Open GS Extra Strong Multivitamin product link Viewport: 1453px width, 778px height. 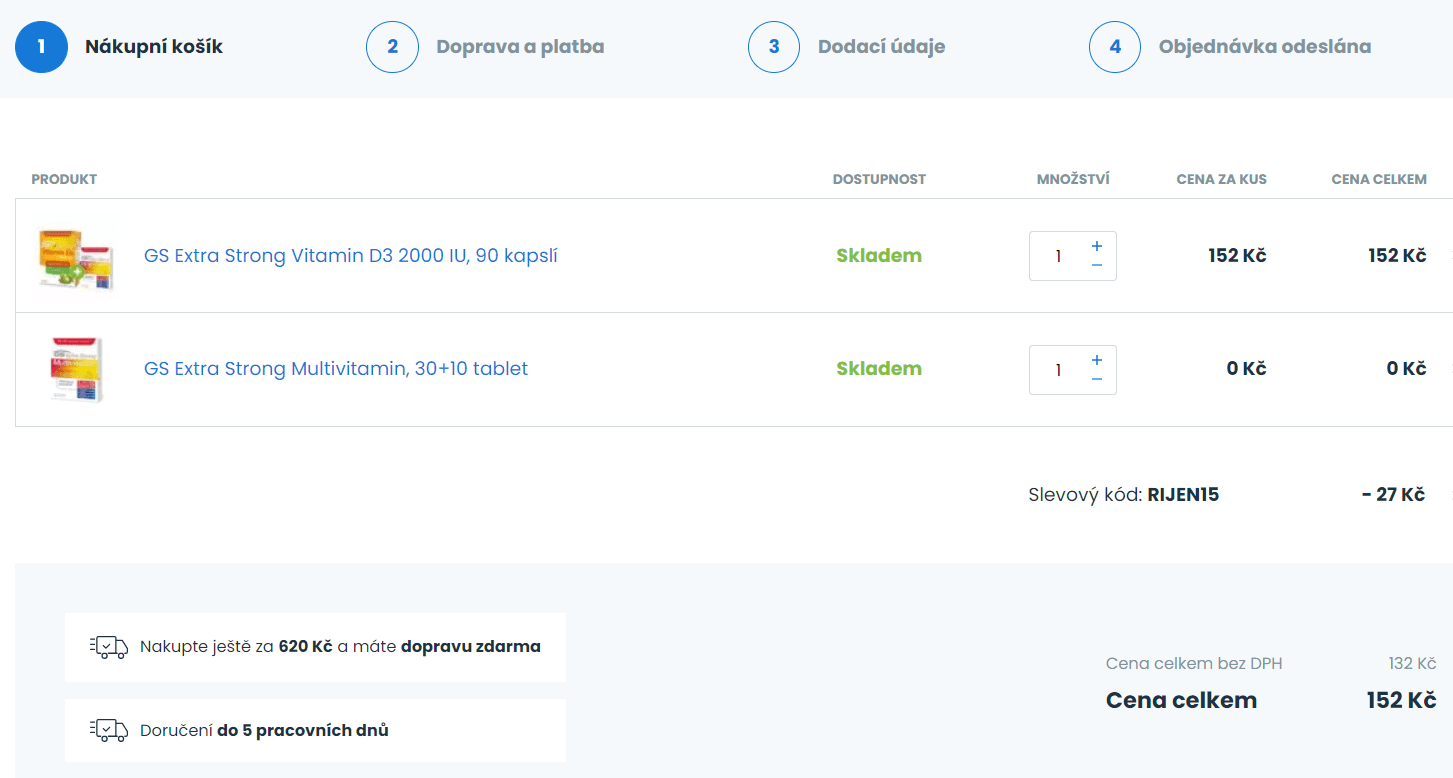coord(336,369)
